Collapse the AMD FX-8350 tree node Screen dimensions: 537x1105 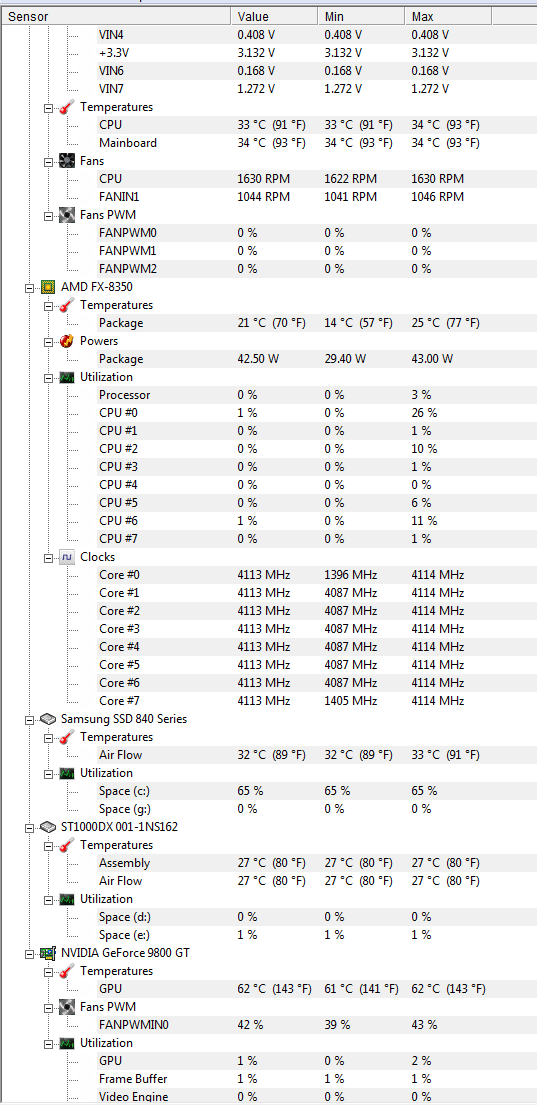29,288
